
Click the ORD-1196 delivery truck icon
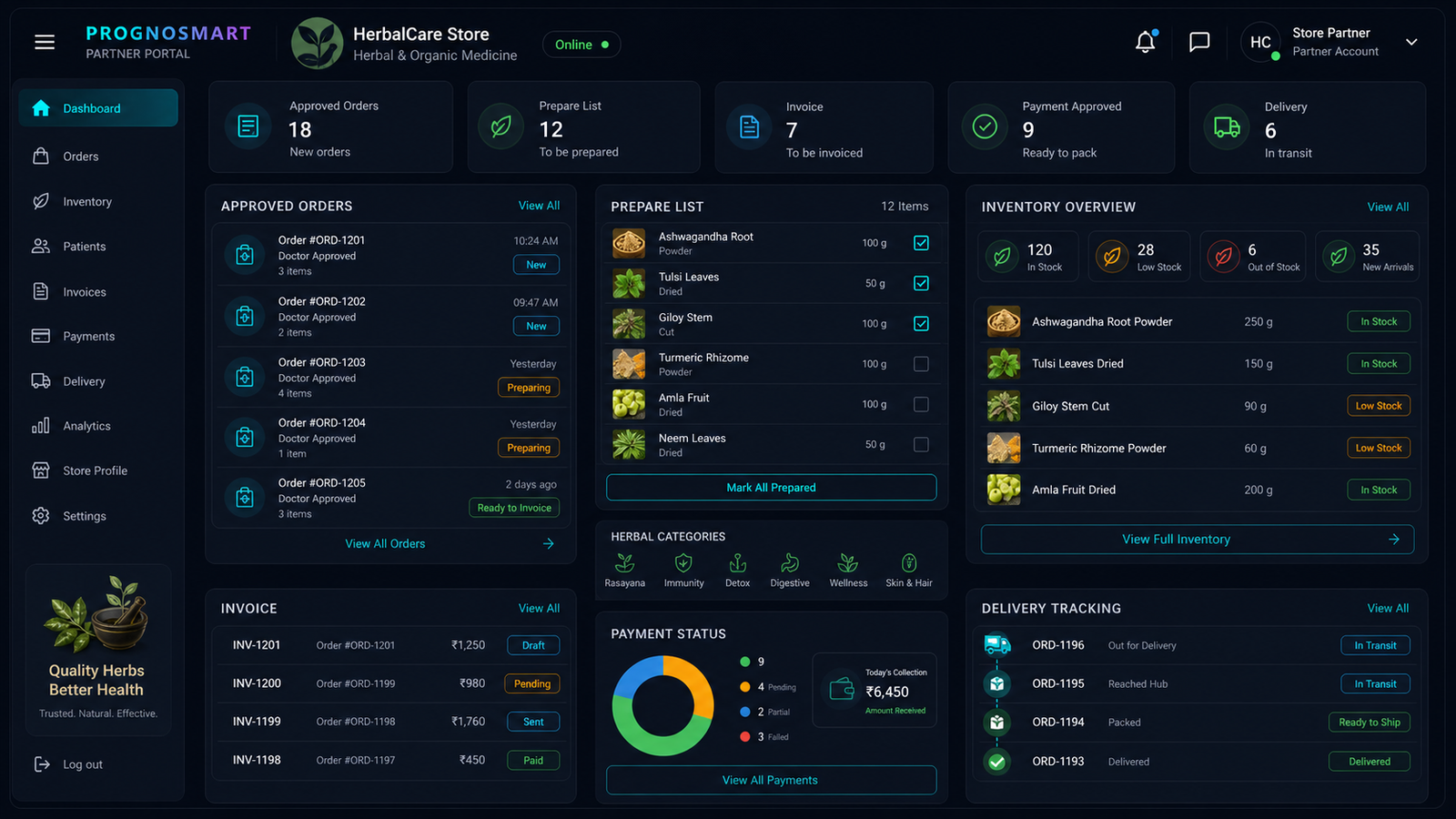[997, 645]
